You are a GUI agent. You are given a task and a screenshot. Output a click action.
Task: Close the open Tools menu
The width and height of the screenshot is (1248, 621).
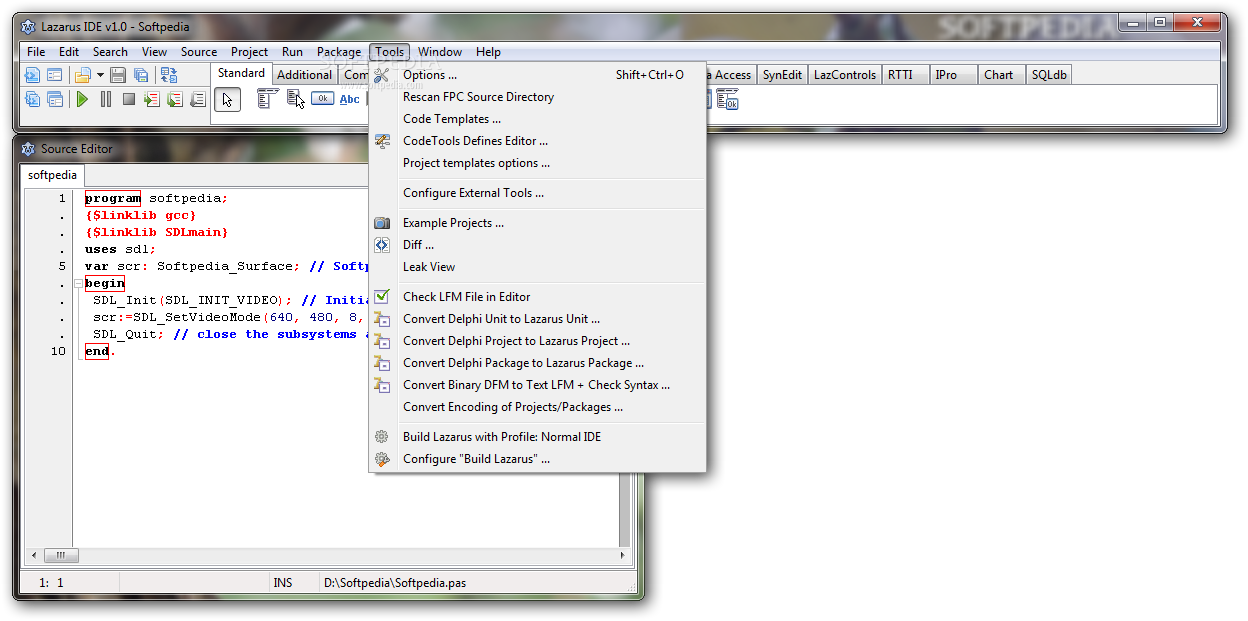click(x=390, y=52)
